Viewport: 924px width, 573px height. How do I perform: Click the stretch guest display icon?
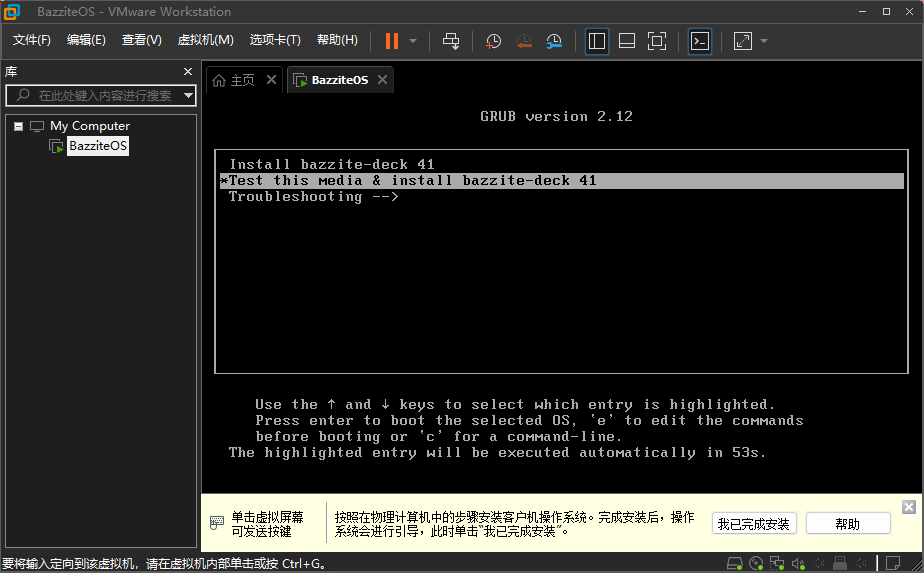point(742,41)
